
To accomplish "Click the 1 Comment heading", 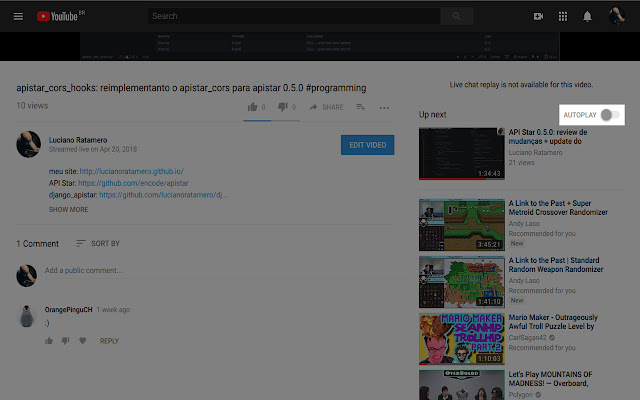I will [x=38, y=244].
